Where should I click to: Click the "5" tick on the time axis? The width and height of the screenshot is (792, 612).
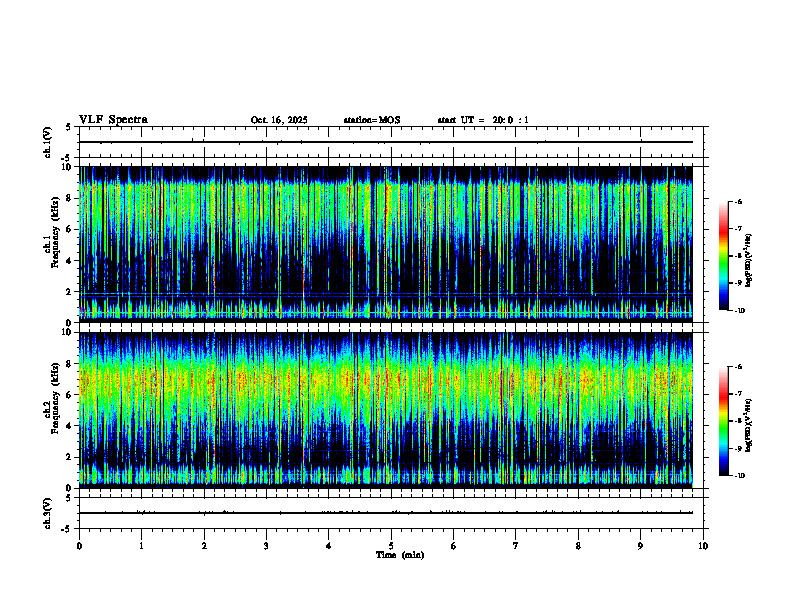coord(391,546)
